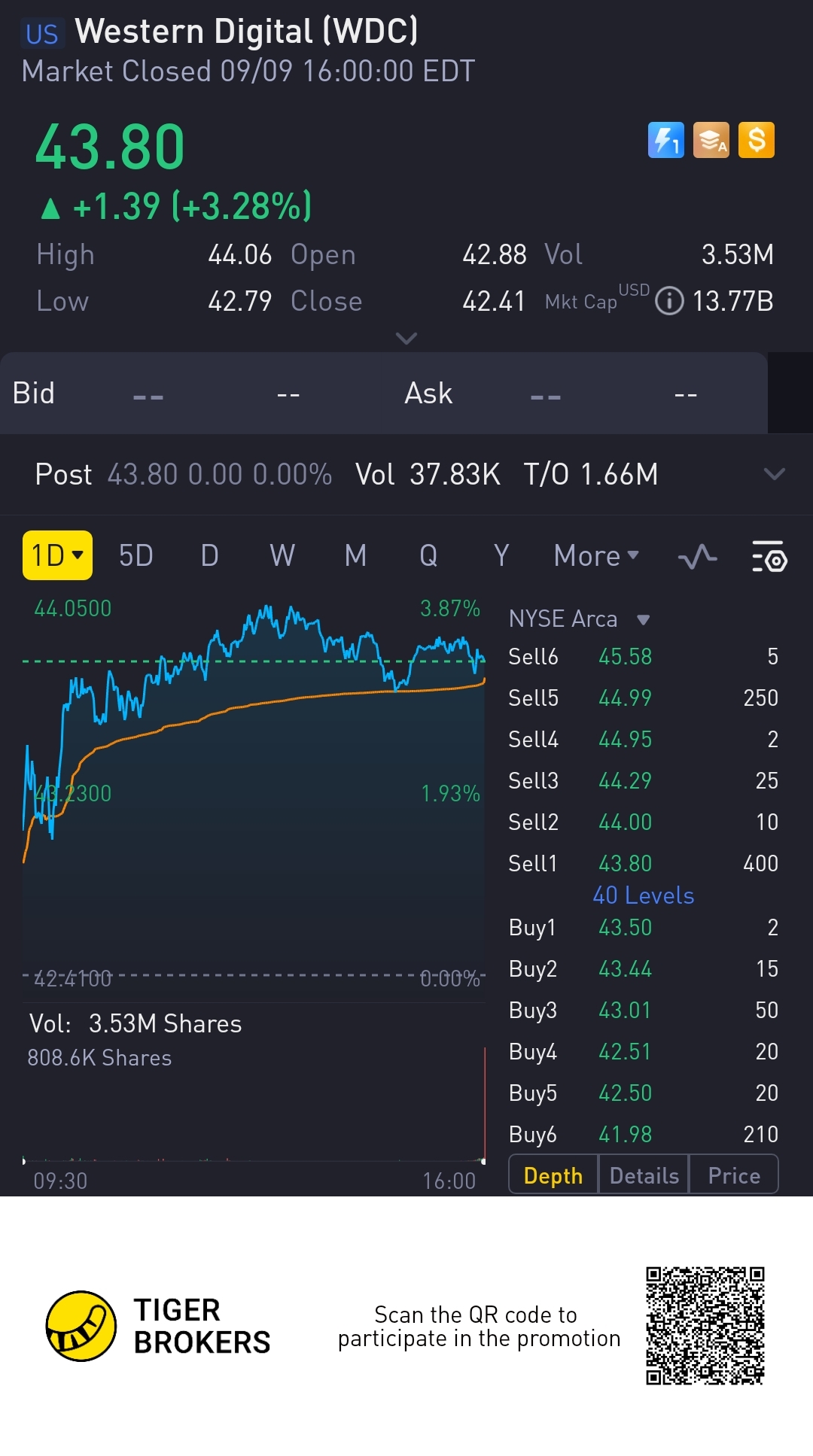Tap the orange stacked layers icon
Screen dimensions: 813x1456
711,140
